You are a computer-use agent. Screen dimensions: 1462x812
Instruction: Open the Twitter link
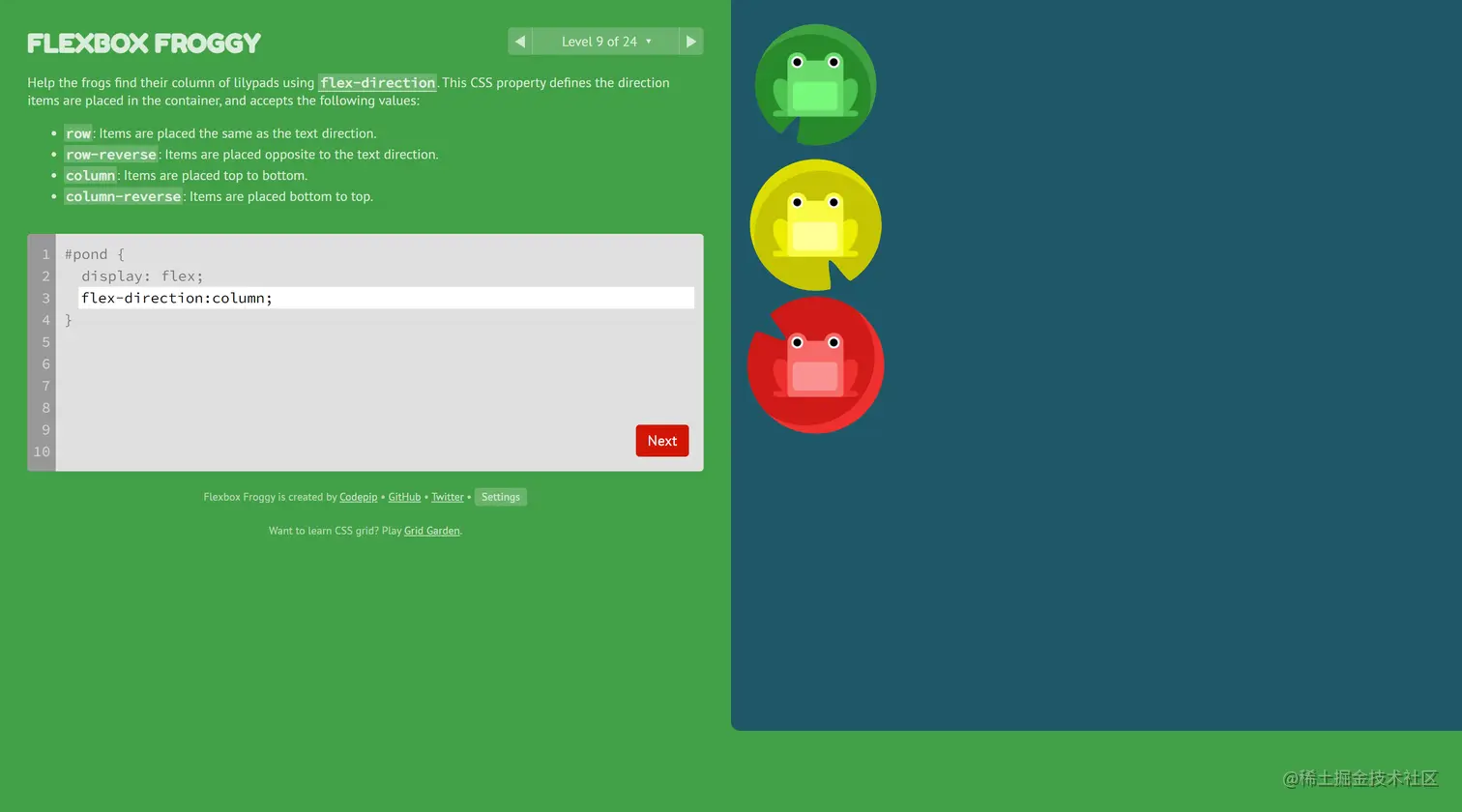coord(447,497)
